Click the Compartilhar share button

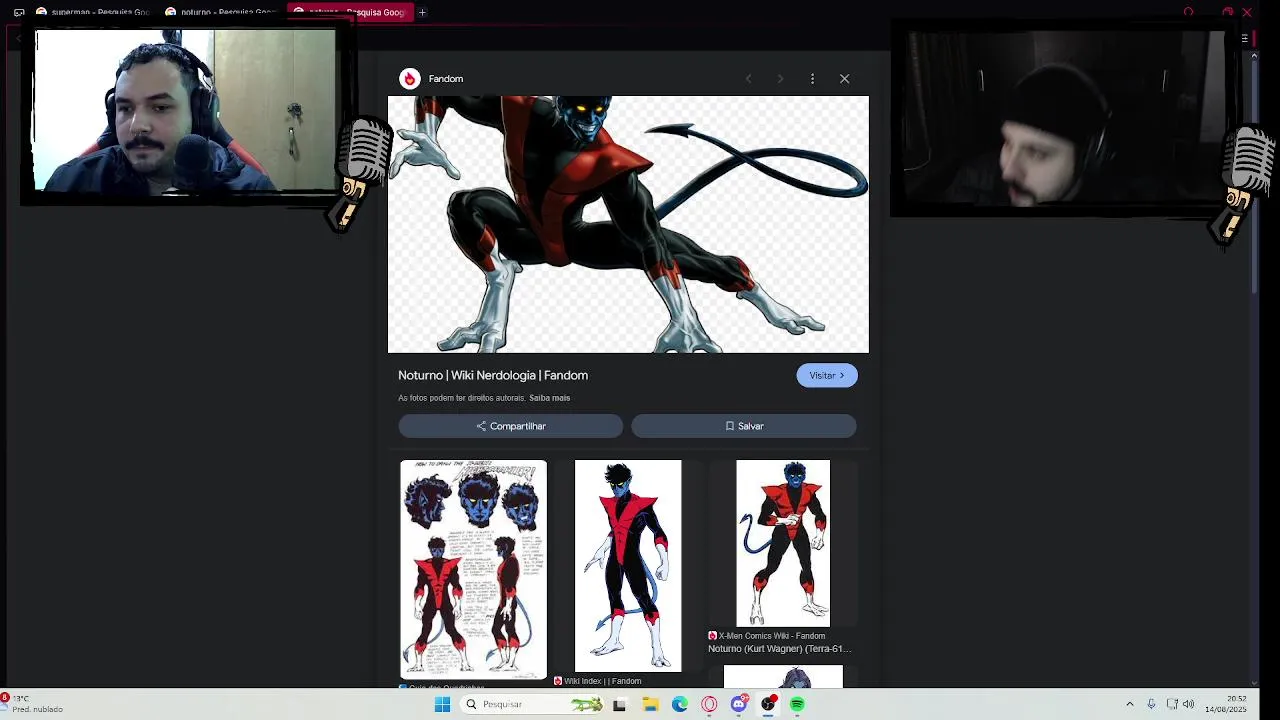pos(510,426)
